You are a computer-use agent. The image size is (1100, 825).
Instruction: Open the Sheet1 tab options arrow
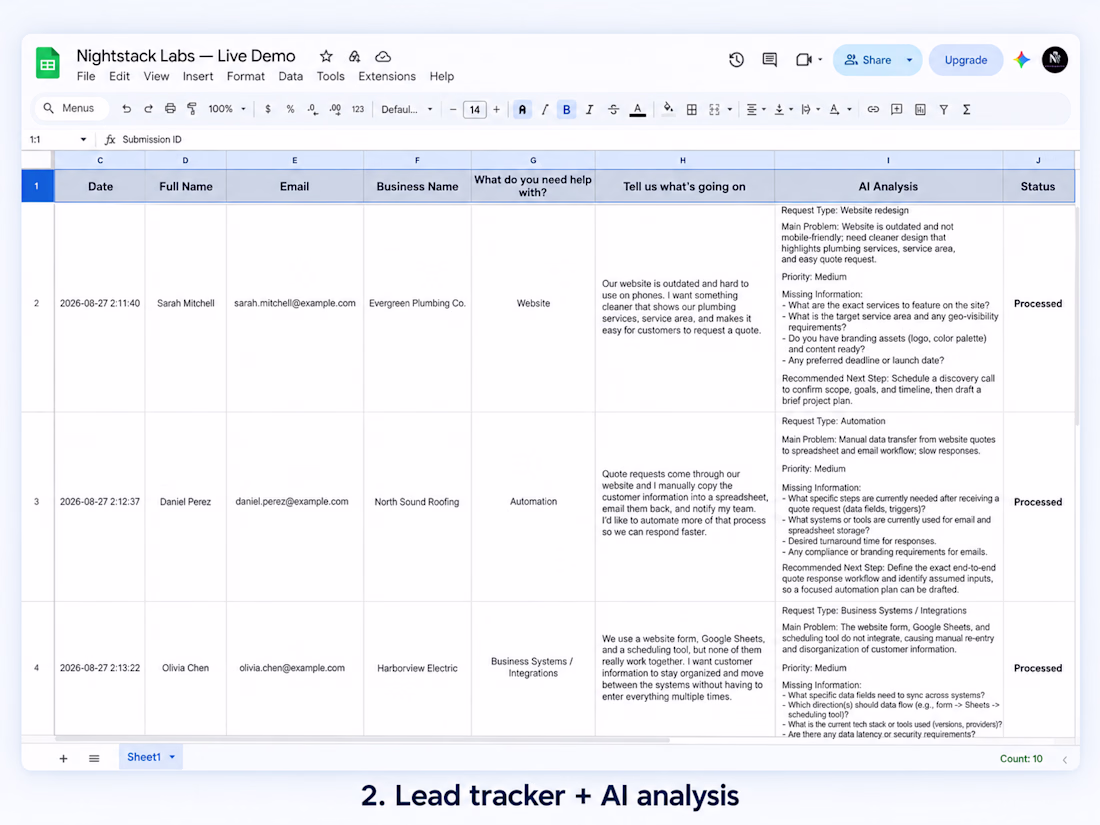click(x=173, y=757)
